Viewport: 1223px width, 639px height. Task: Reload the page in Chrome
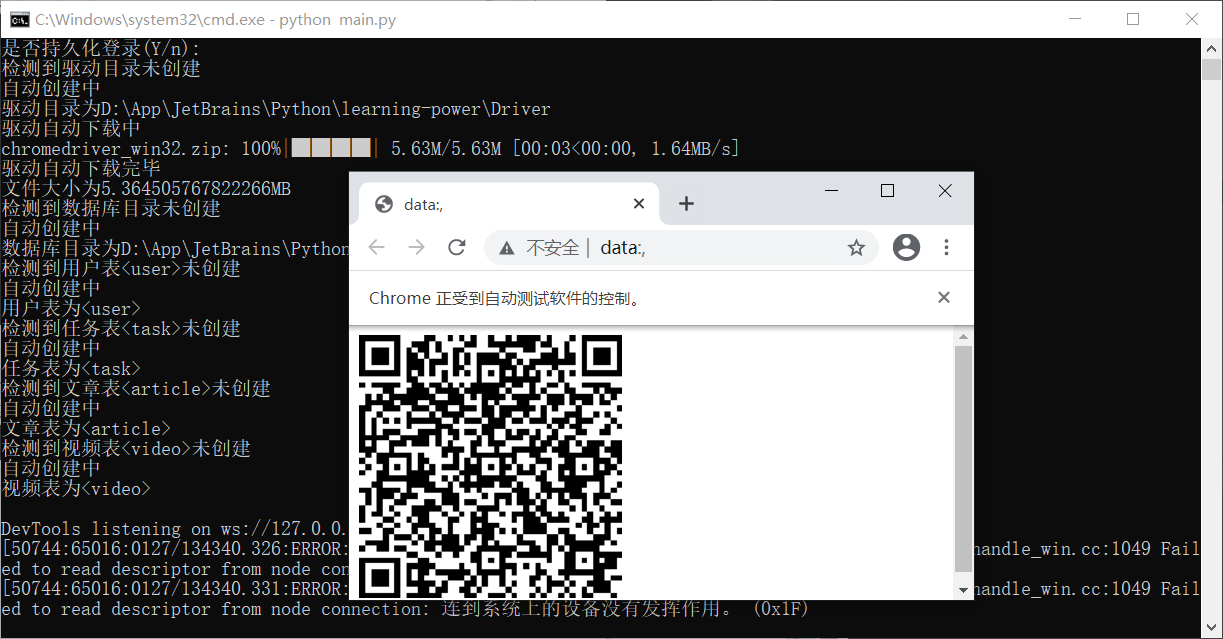click(457, 247)
